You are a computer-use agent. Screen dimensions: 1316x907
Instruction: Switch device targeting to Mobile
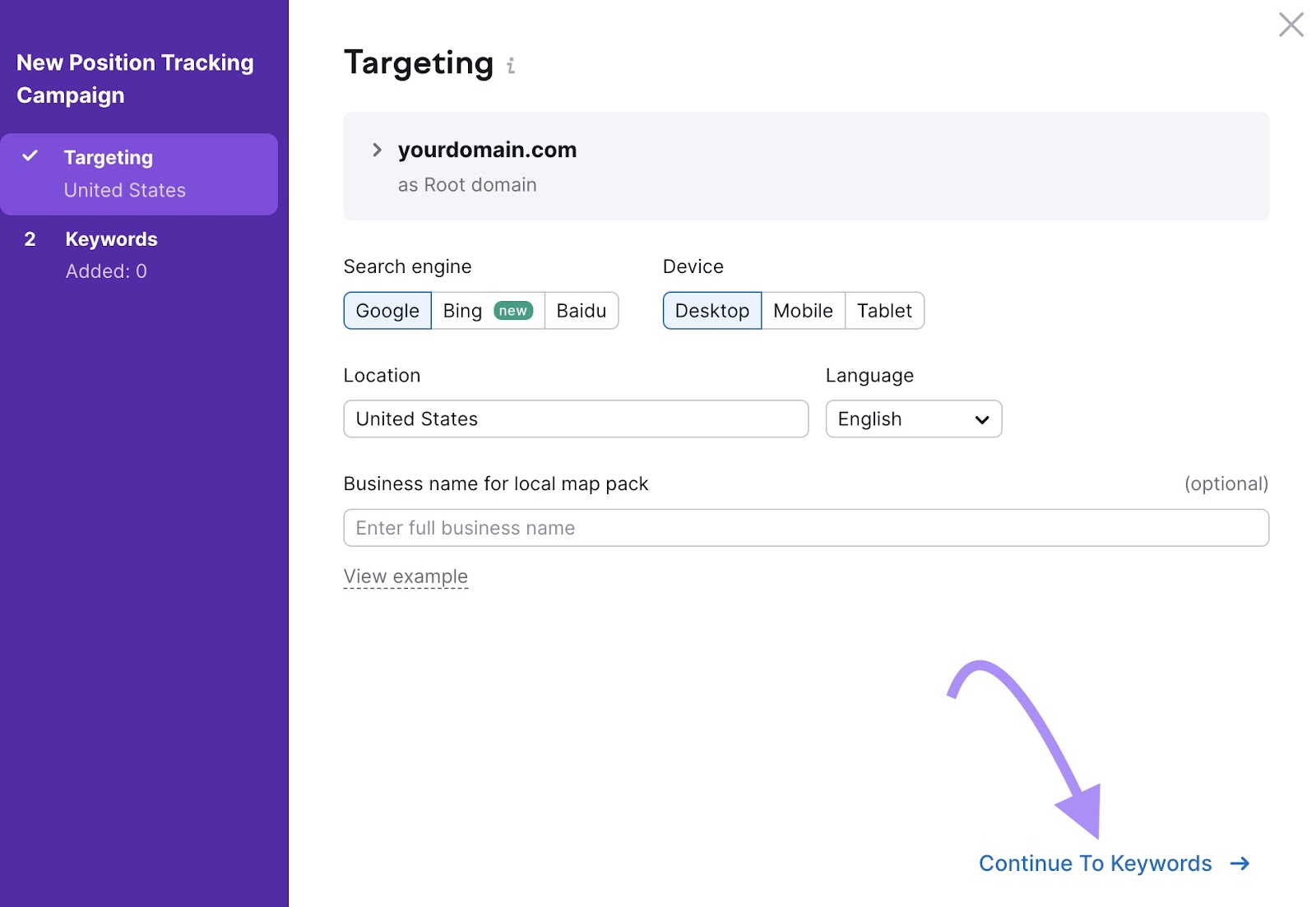pos(802,311)
